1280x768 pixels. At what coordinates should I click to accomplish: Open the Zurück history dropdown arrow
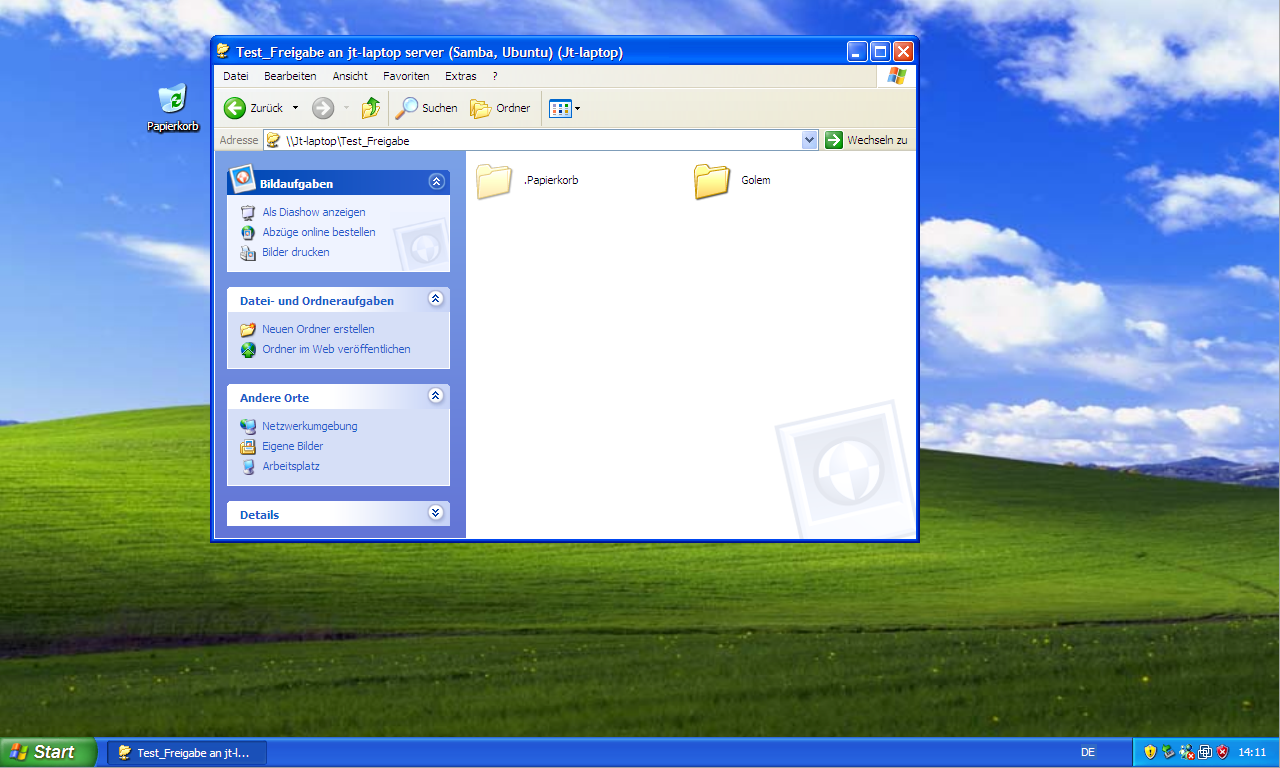click(295, 108)
